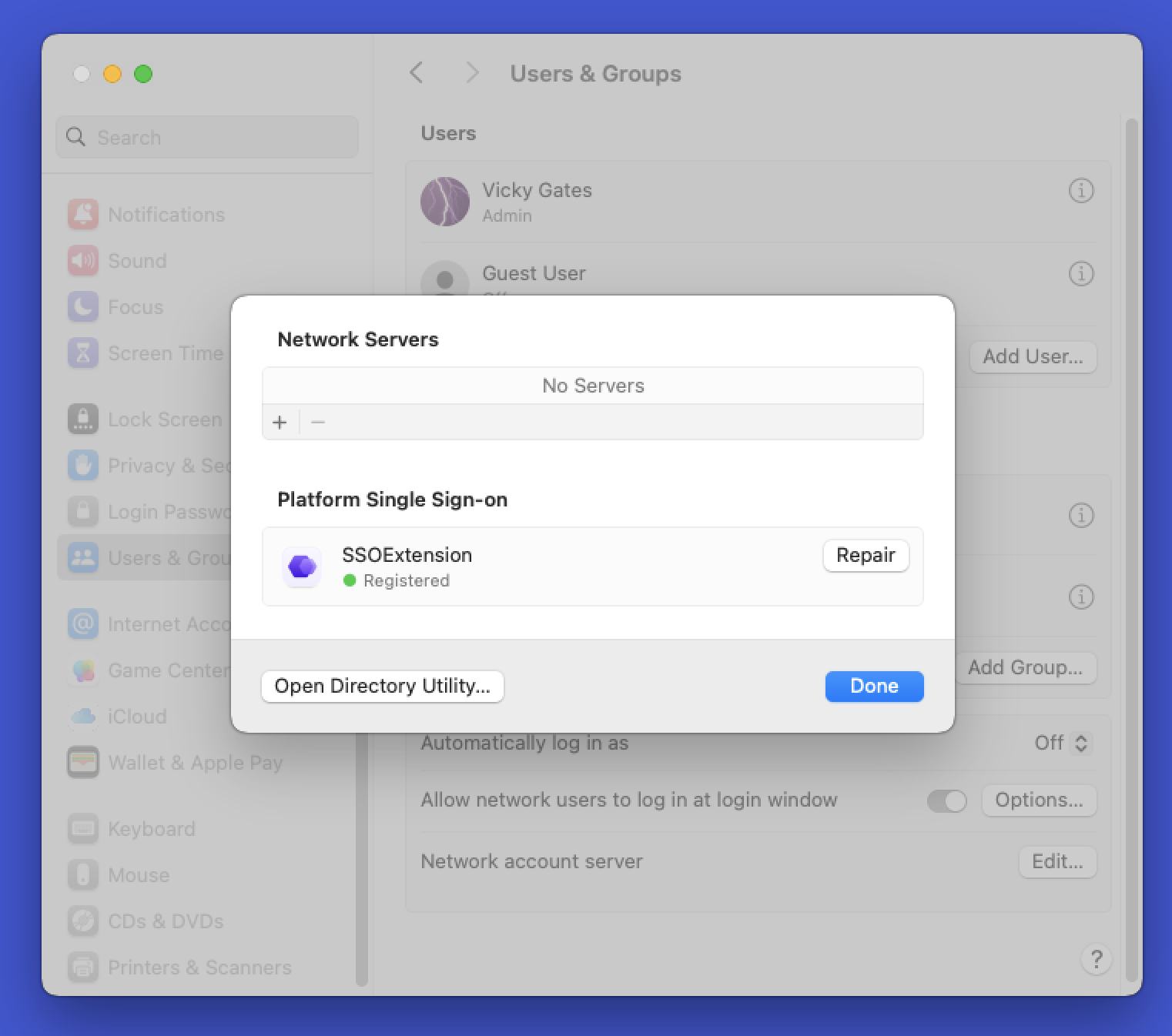
Task: Open the Sound settings icon
Action: (83, 260)
